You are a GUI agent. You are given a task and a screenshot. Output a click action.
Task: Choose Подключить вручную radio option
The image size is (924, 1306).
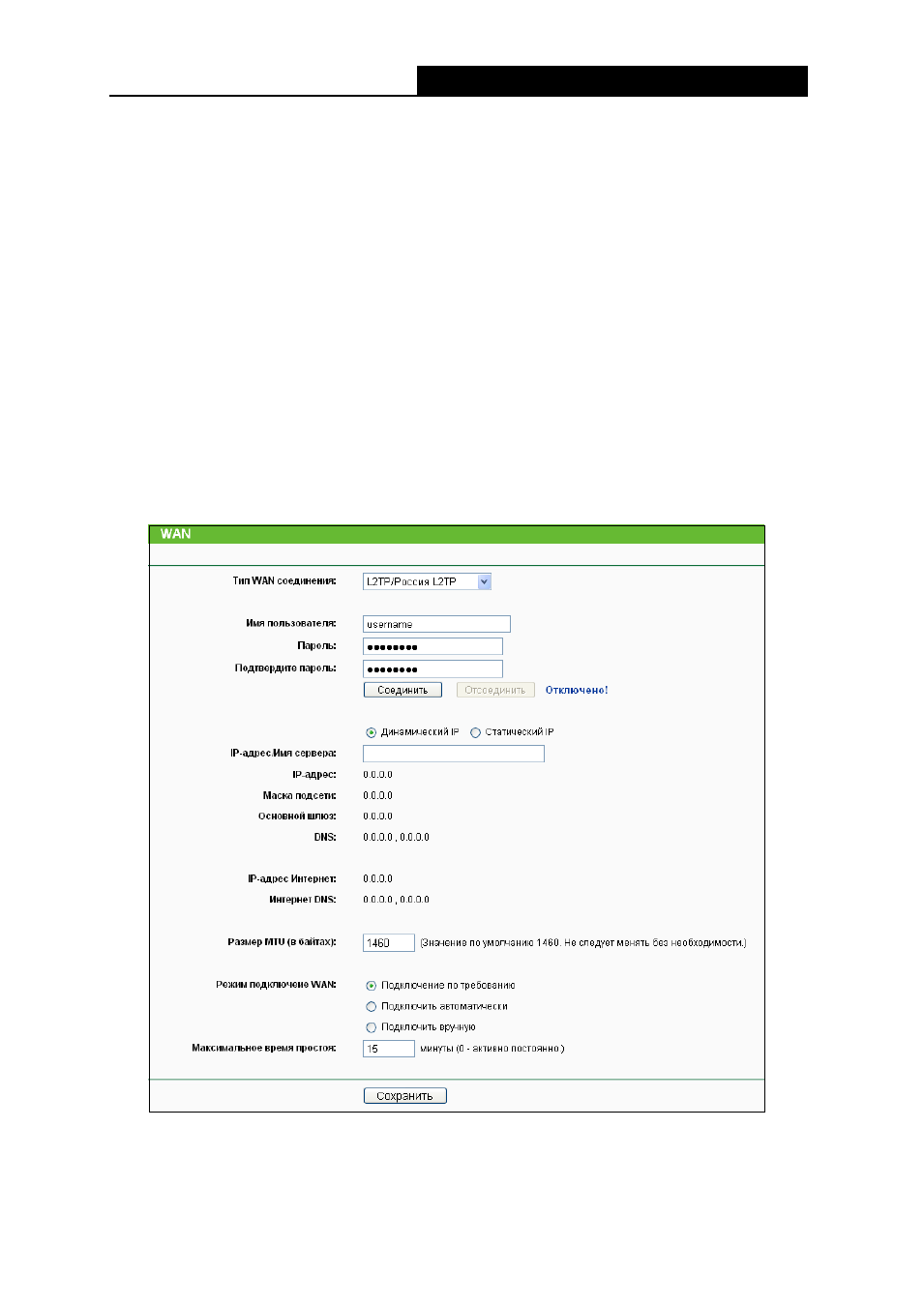[x=371, y=1027]
